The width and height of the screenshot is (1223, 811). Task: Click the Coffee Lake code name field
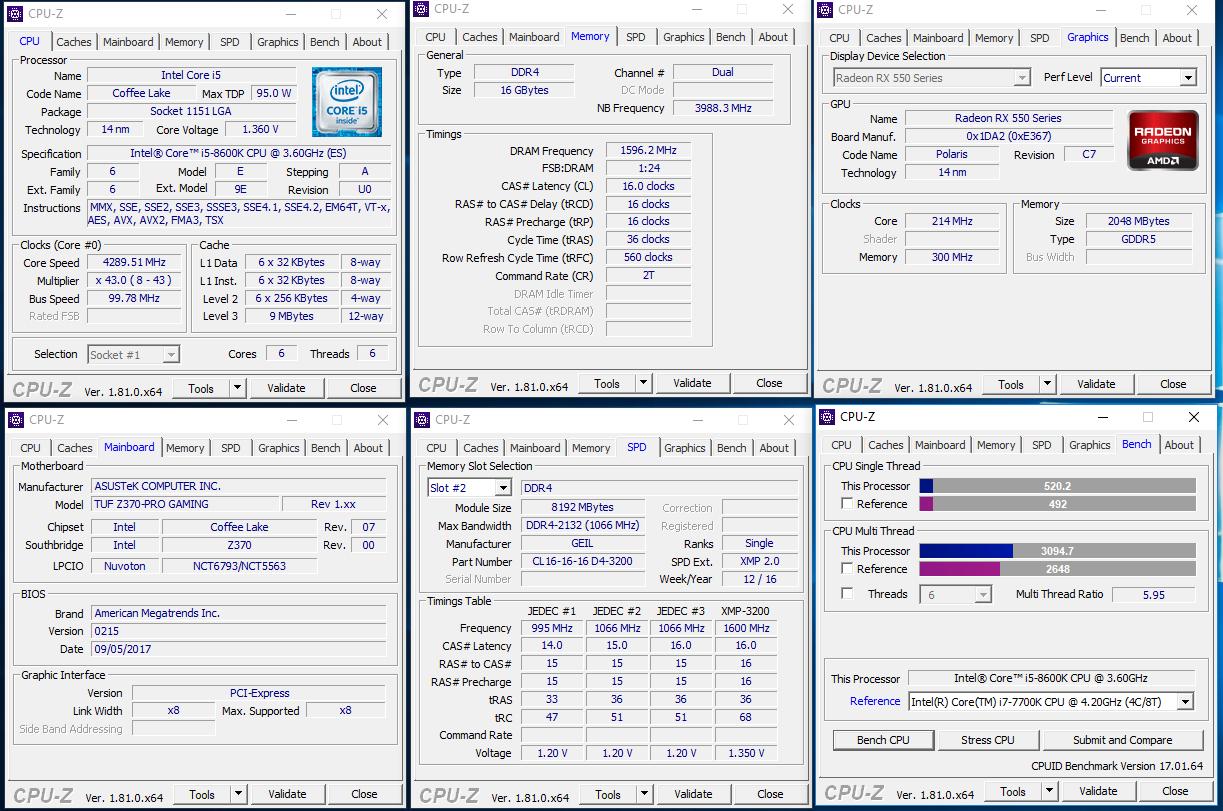pyautogui.click(x=142, y=93)
